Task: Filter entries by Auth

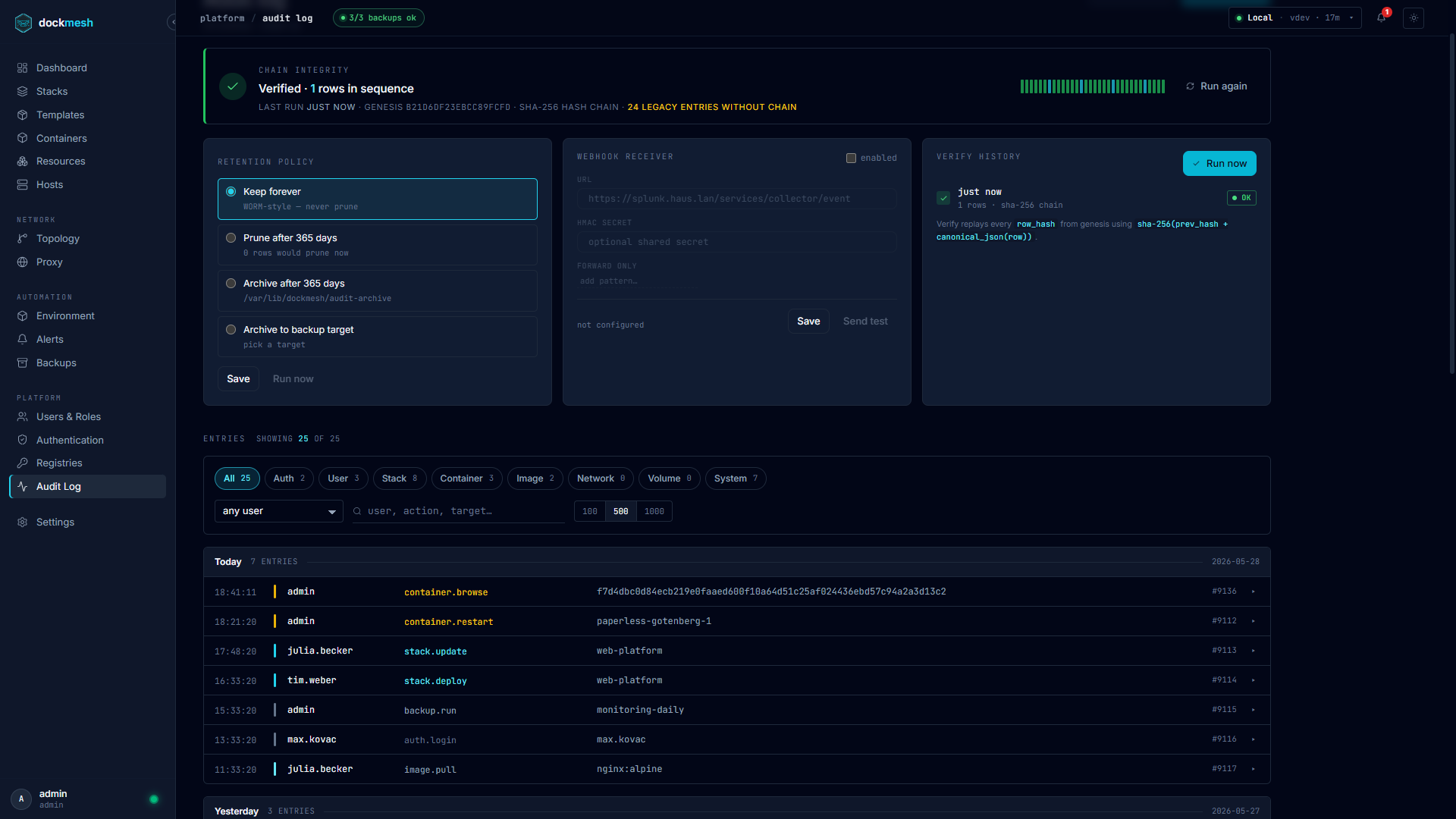Action: tap(289, 479)
